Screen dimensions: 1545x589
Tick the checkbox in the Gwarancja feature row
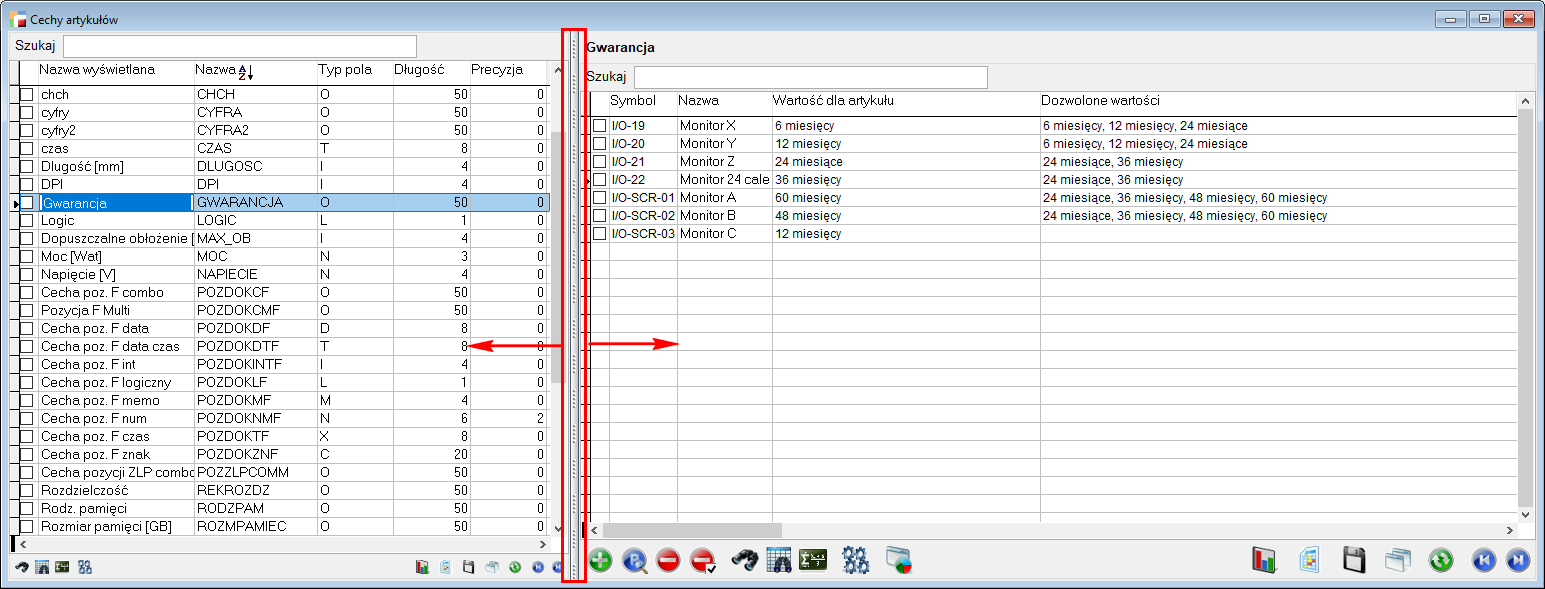click(x=28, y=202)
